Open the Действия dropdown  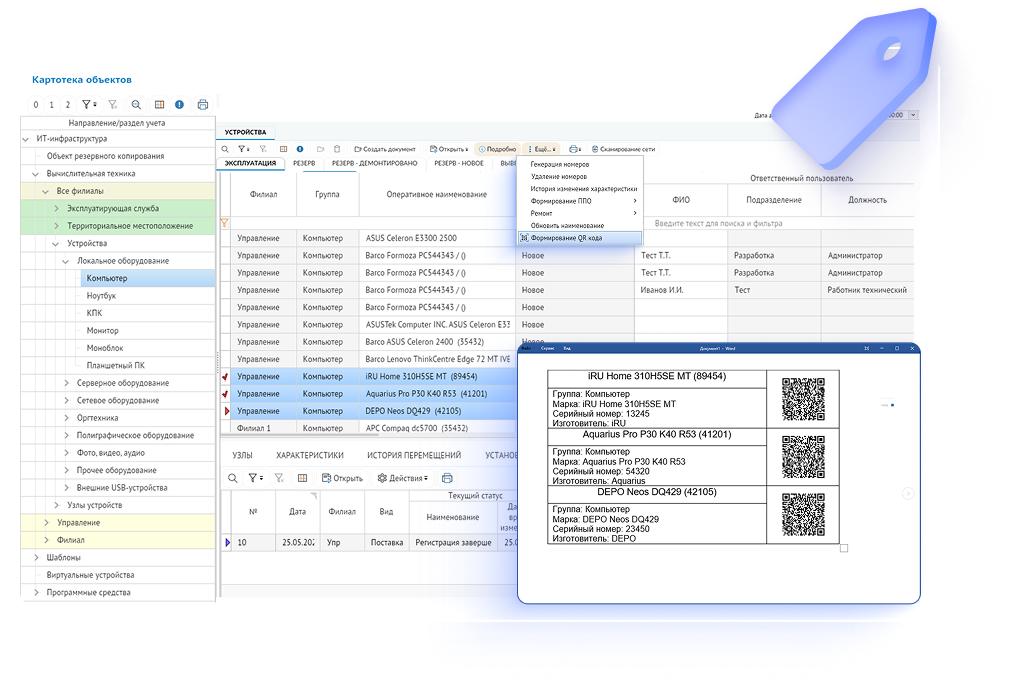402,478
